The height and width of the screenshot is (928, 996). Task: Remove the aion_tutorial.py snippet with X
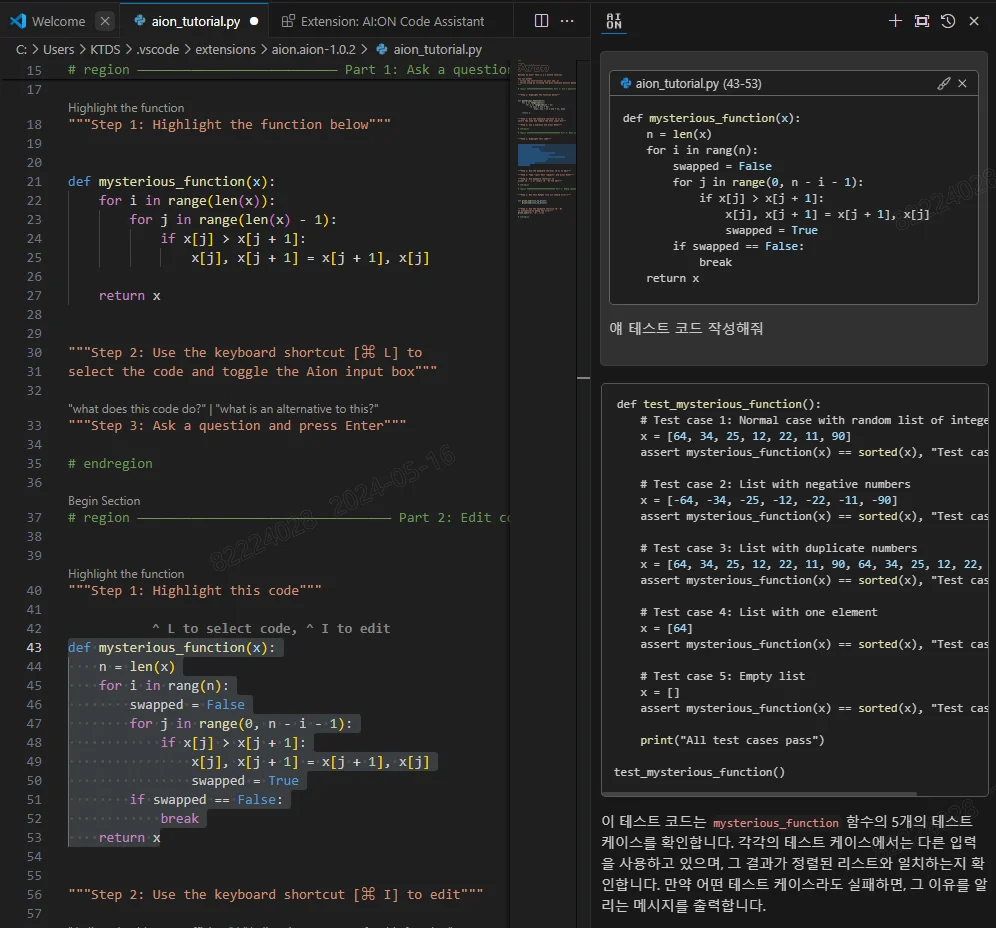click(962, 84)
